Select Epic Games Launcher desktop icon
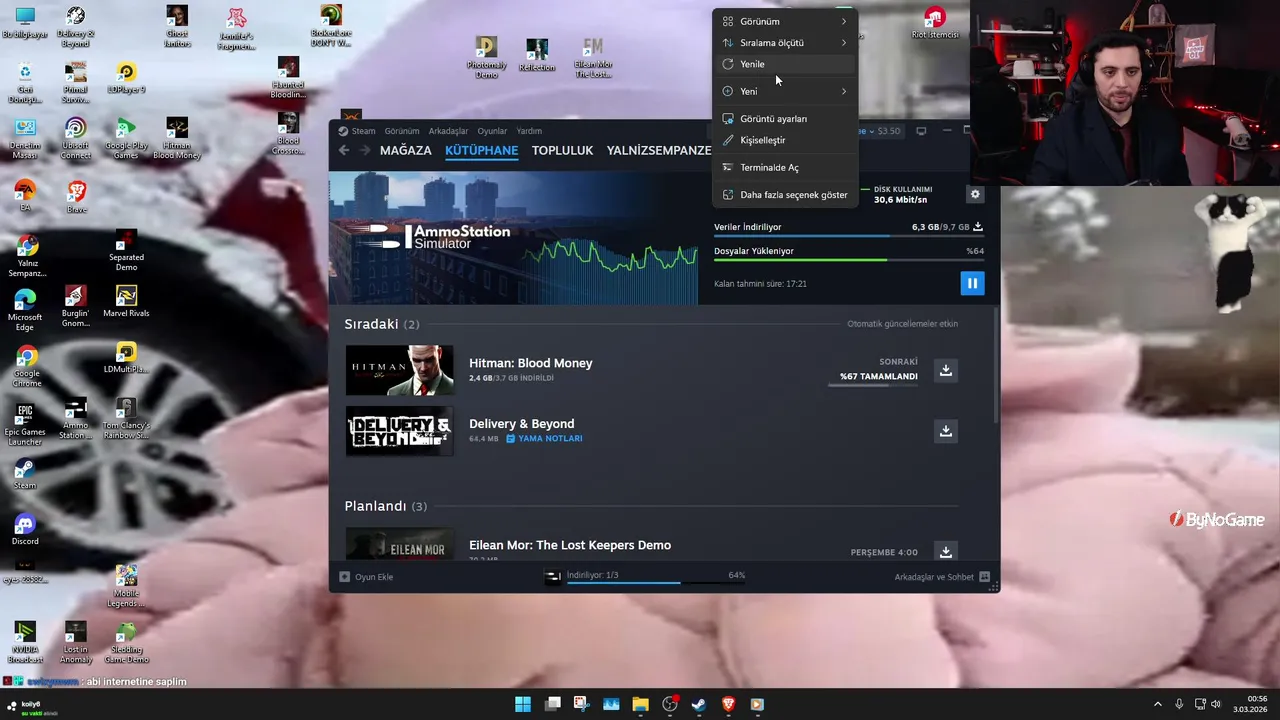Screen dimensions: 1280x720 (25, 424)
